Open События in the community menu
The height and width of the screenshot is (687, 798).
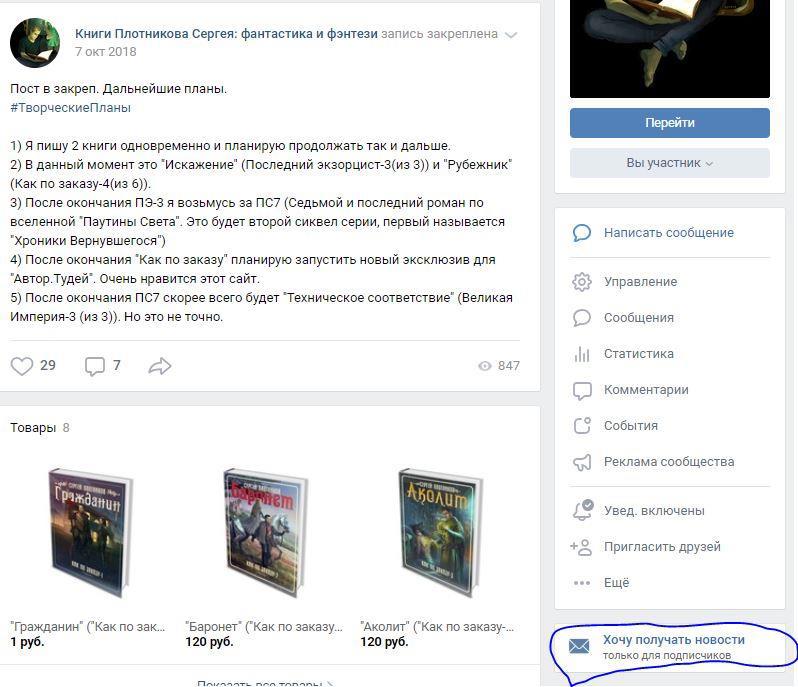[630, 426]
